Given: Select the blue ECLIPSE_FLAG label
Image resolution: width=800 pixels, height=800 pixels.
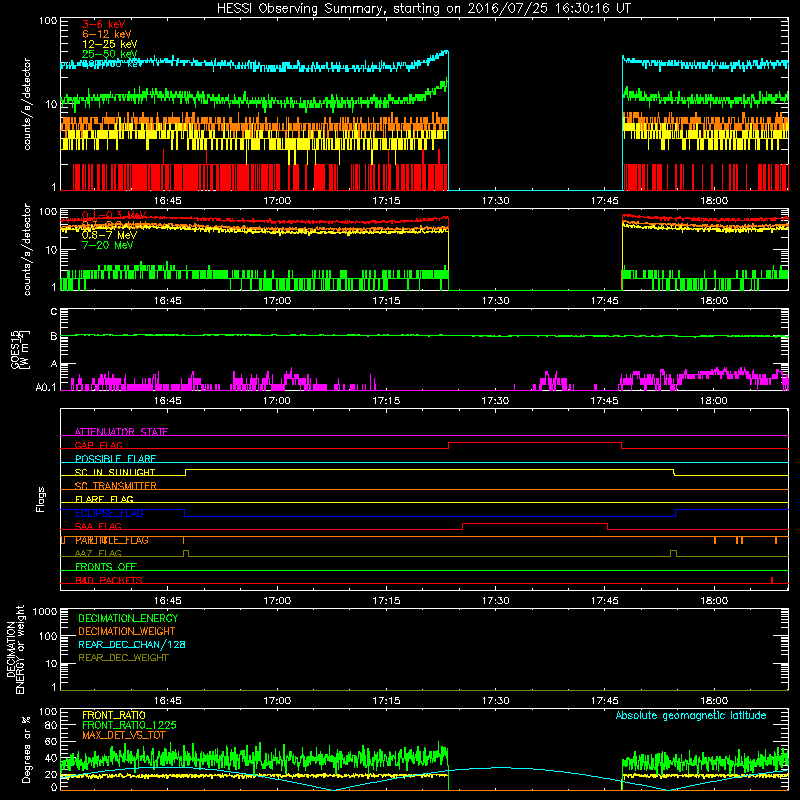Looking at the screenshot, I should click(x=109, y=513).
